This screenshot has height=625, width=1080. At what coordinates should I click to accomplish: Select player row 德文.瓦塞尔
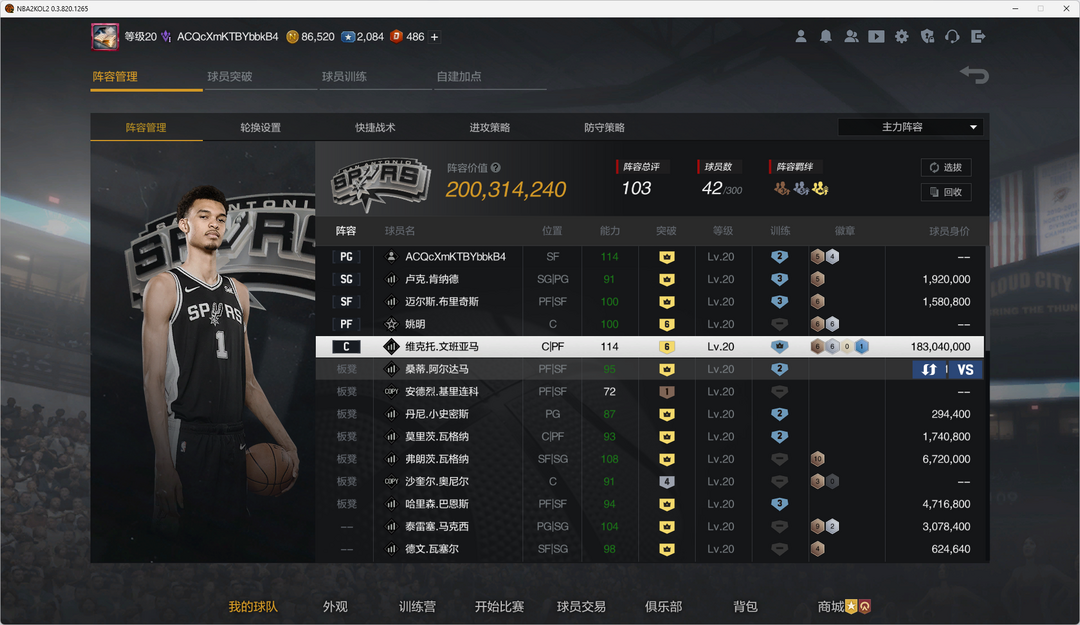tap(650, 549)
